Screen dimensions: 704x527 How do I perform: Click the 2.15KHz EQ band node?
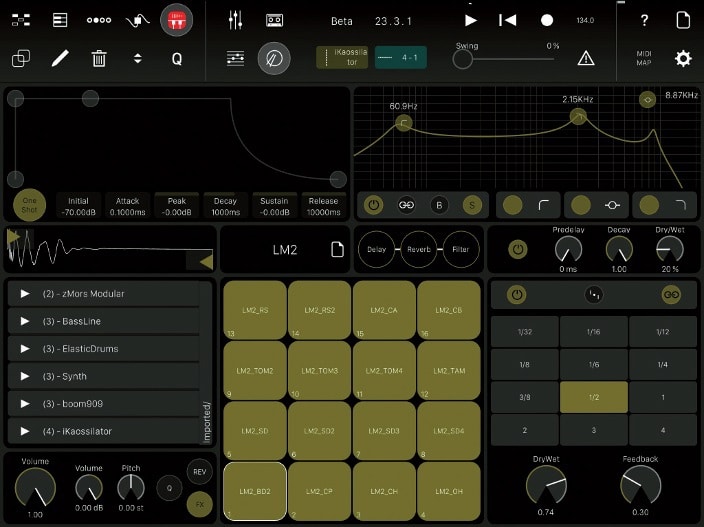point(578,117)
